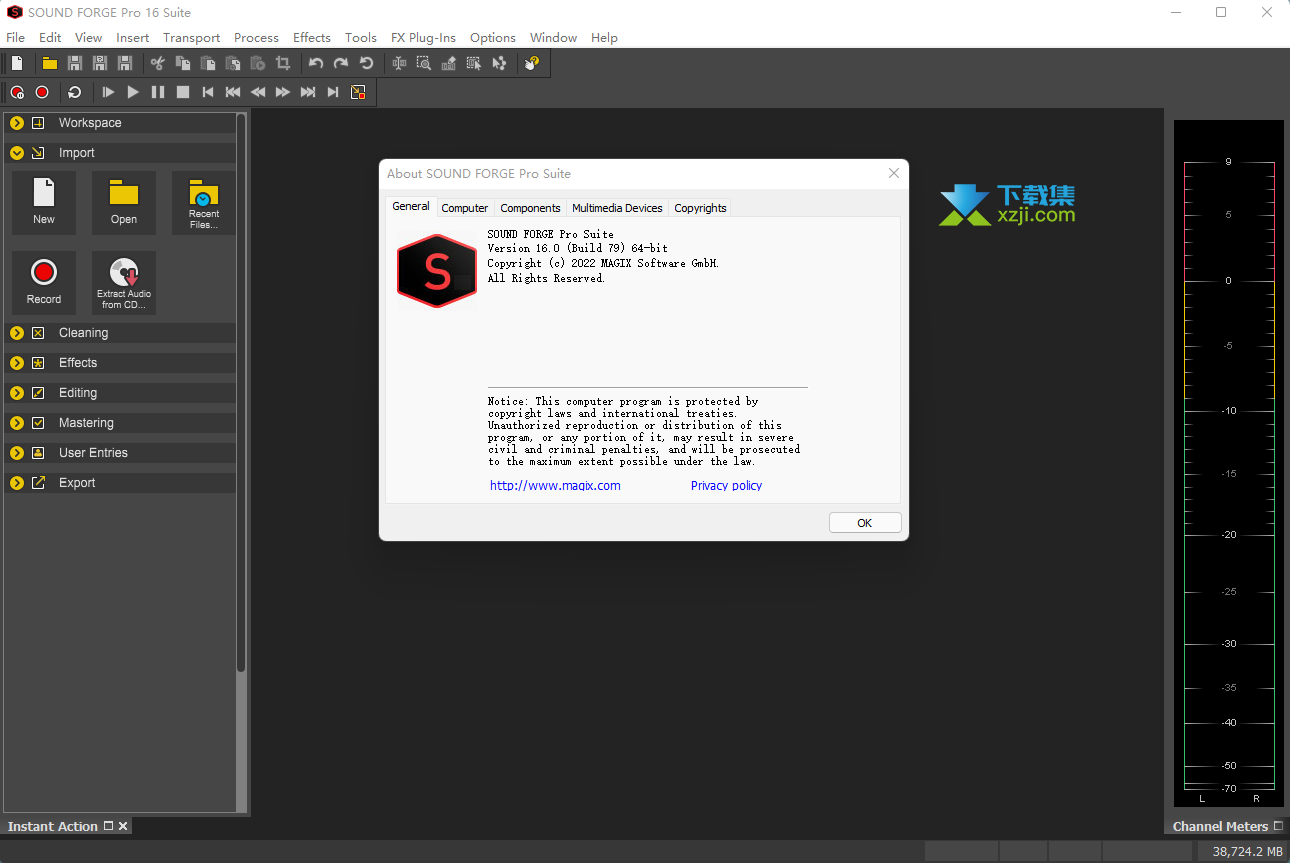Click the Play transport button
The image size is (1290, 863).
(x=133, y=92)
